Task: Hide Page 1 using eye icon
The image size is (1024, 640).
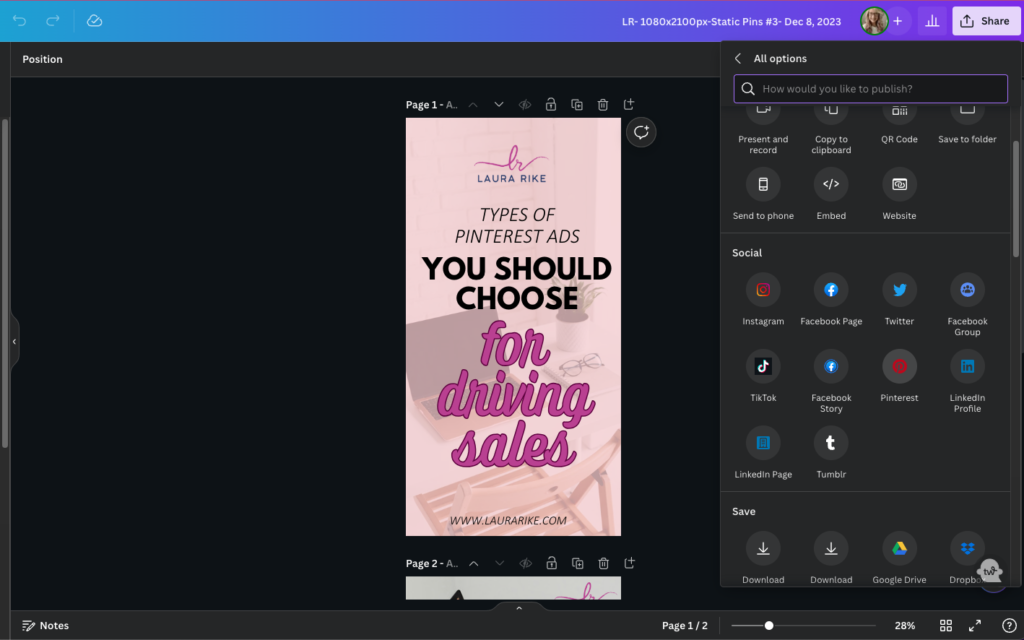Action: (525, 104)
